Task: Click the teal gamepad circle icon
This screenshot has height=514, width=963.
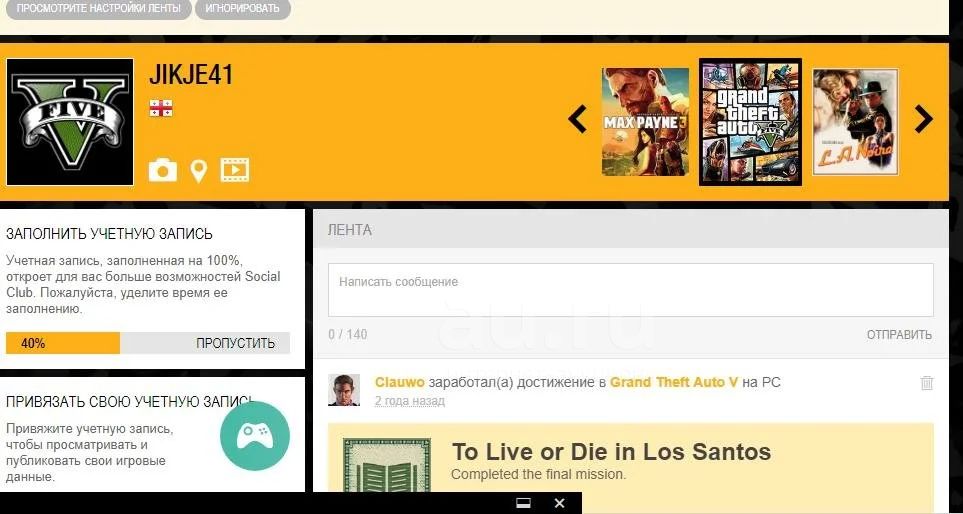Action: tap(255, 436)
